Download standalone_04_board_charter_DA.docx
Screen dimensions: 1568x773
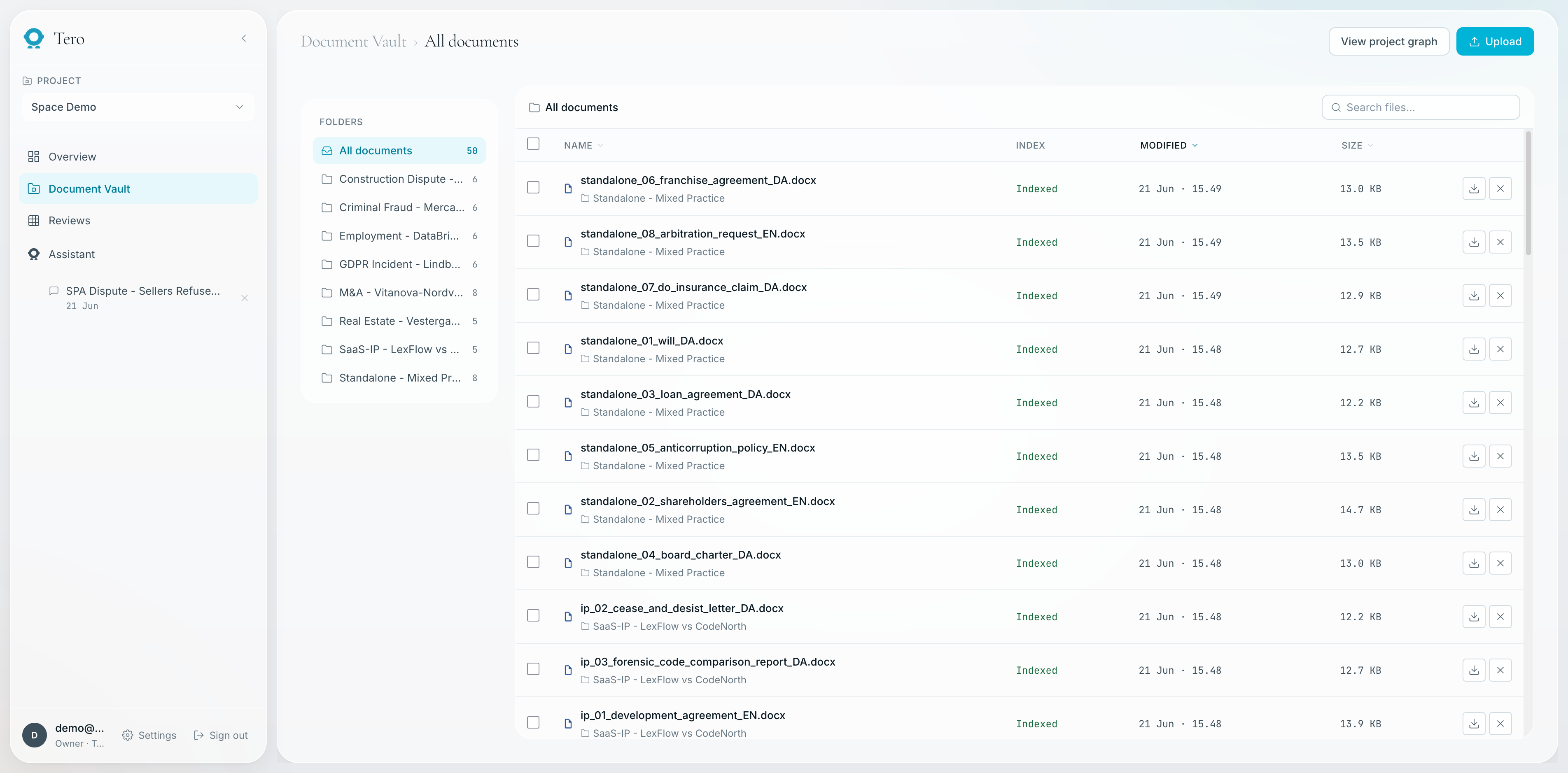1474,563
